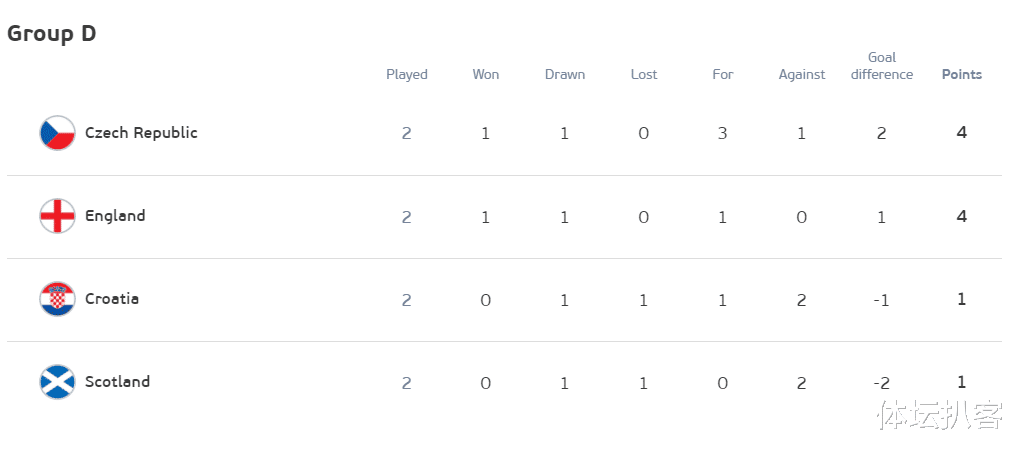The image size is (1020, 451).
Task: Select the Croatia team name
Action: click(112, 299)
